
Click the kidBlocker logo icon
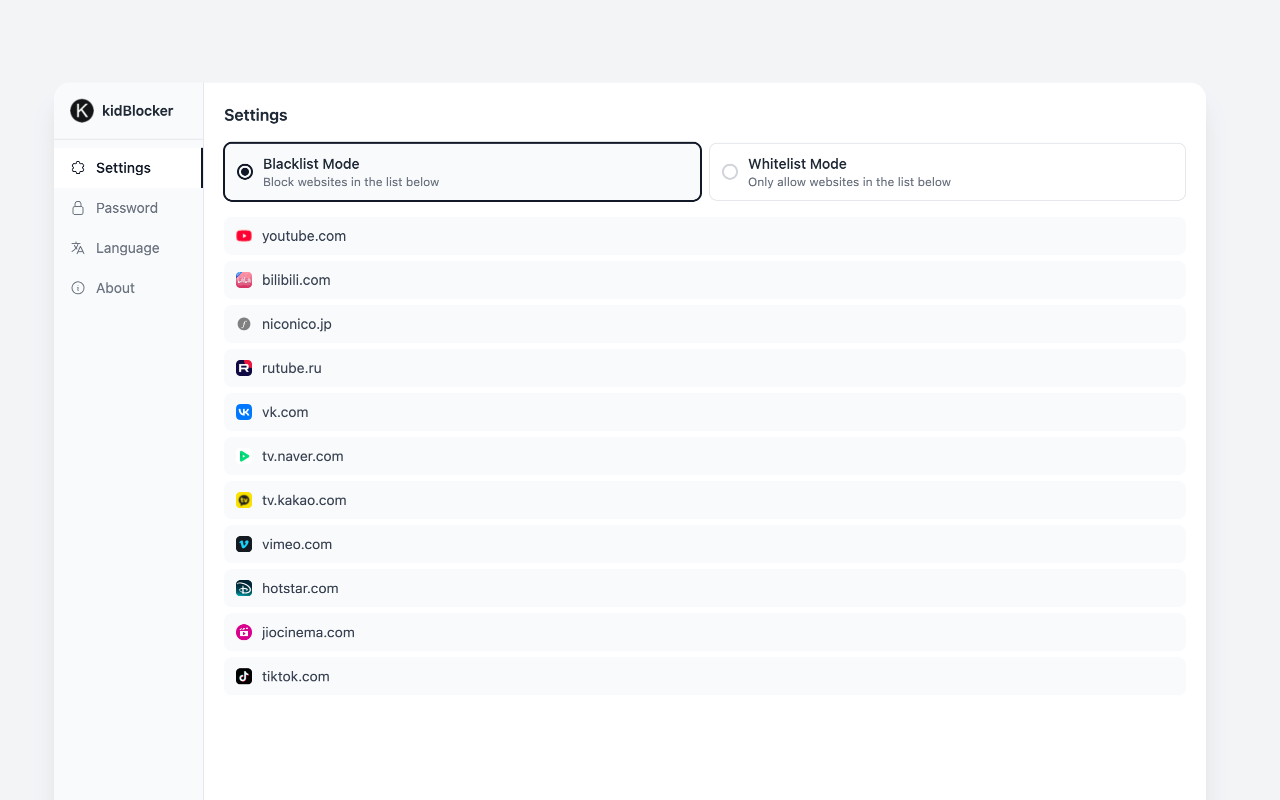pyautogui.click(x=82, y=111)
